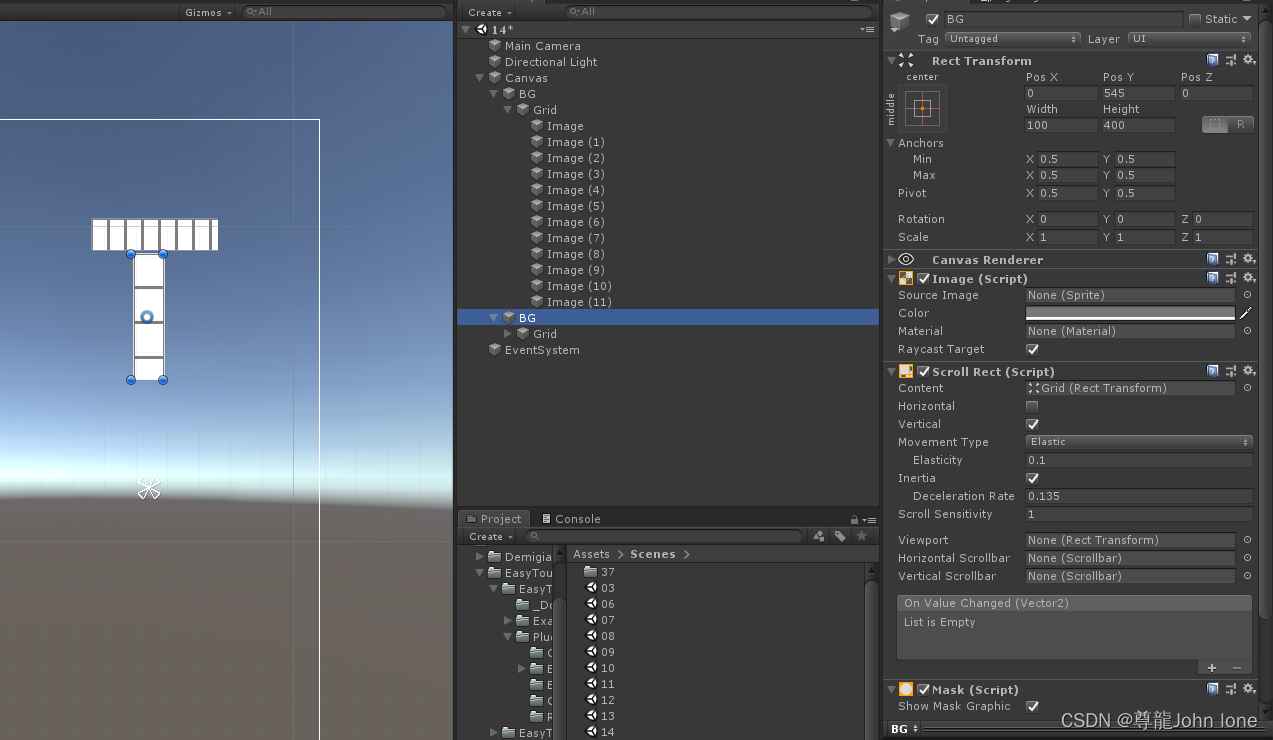
Task: Open object picker for Source Image
Action: pos(1247,295)
